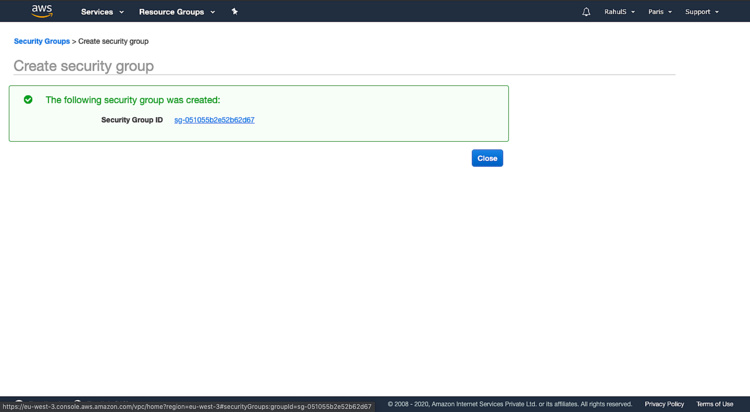Click the security group created success message

coord(133,100)
